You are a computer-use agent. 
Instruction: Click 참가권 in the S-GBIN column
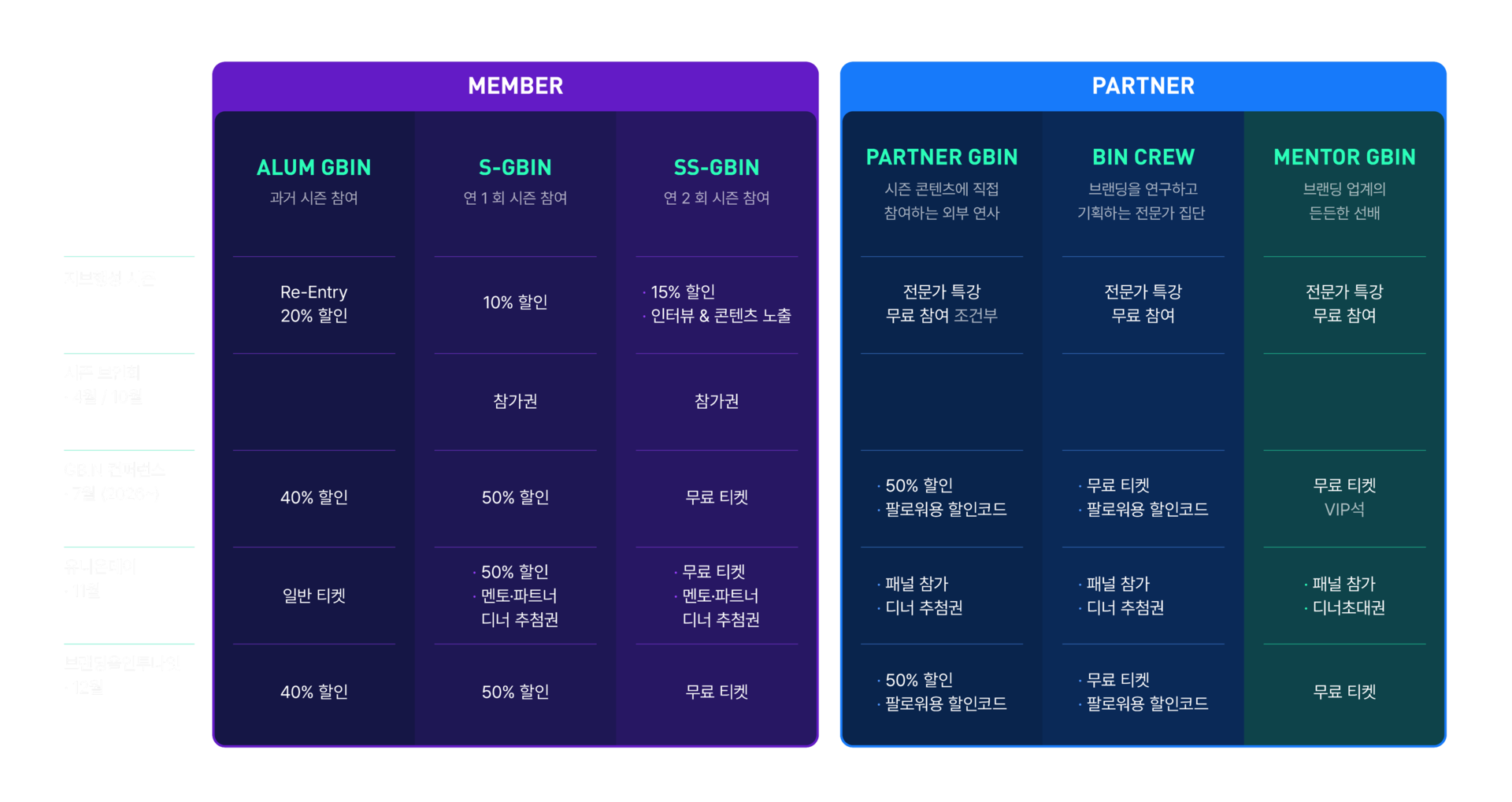(x=515, y=401)
